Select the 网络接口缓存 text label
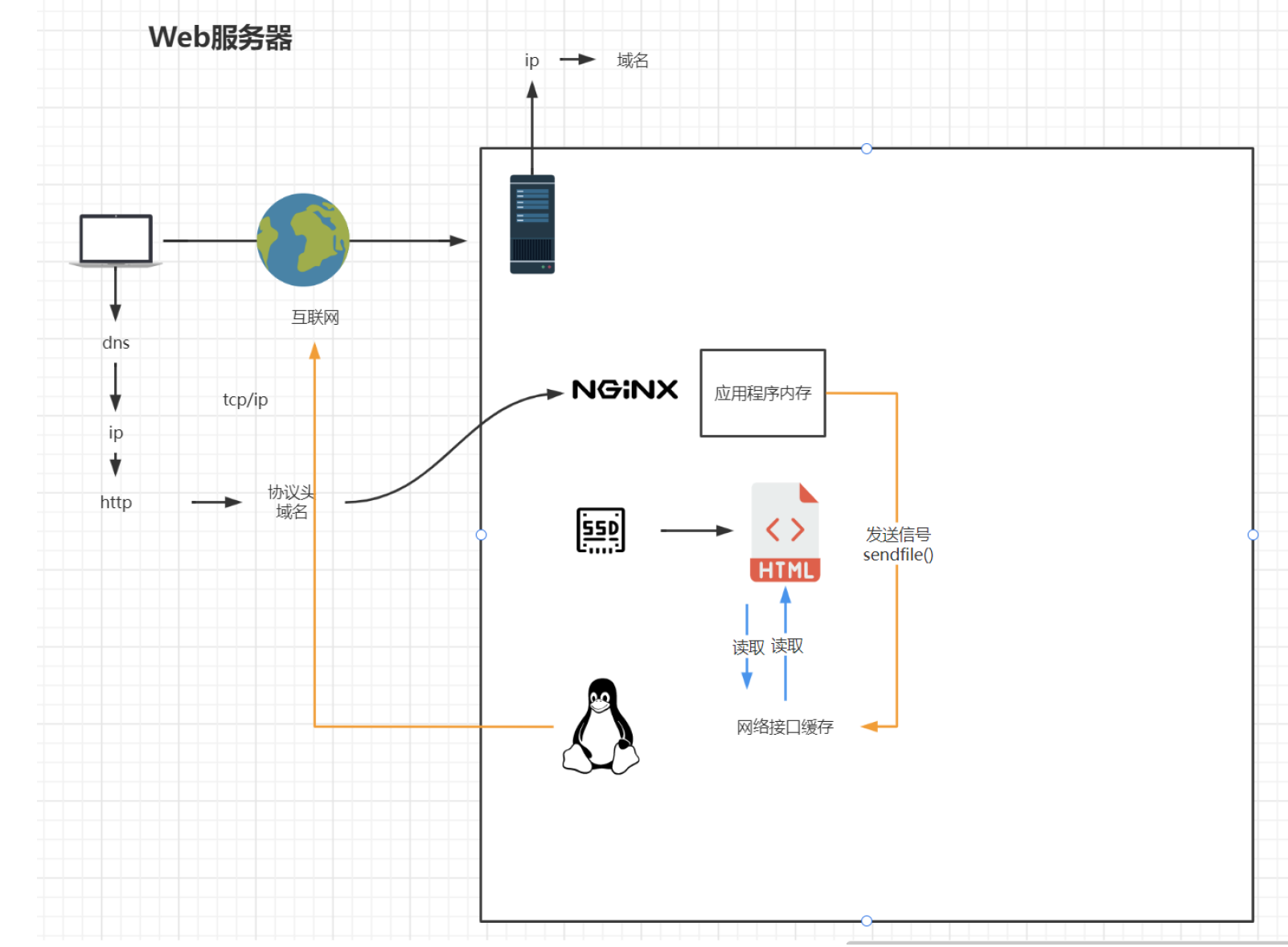 784,727
